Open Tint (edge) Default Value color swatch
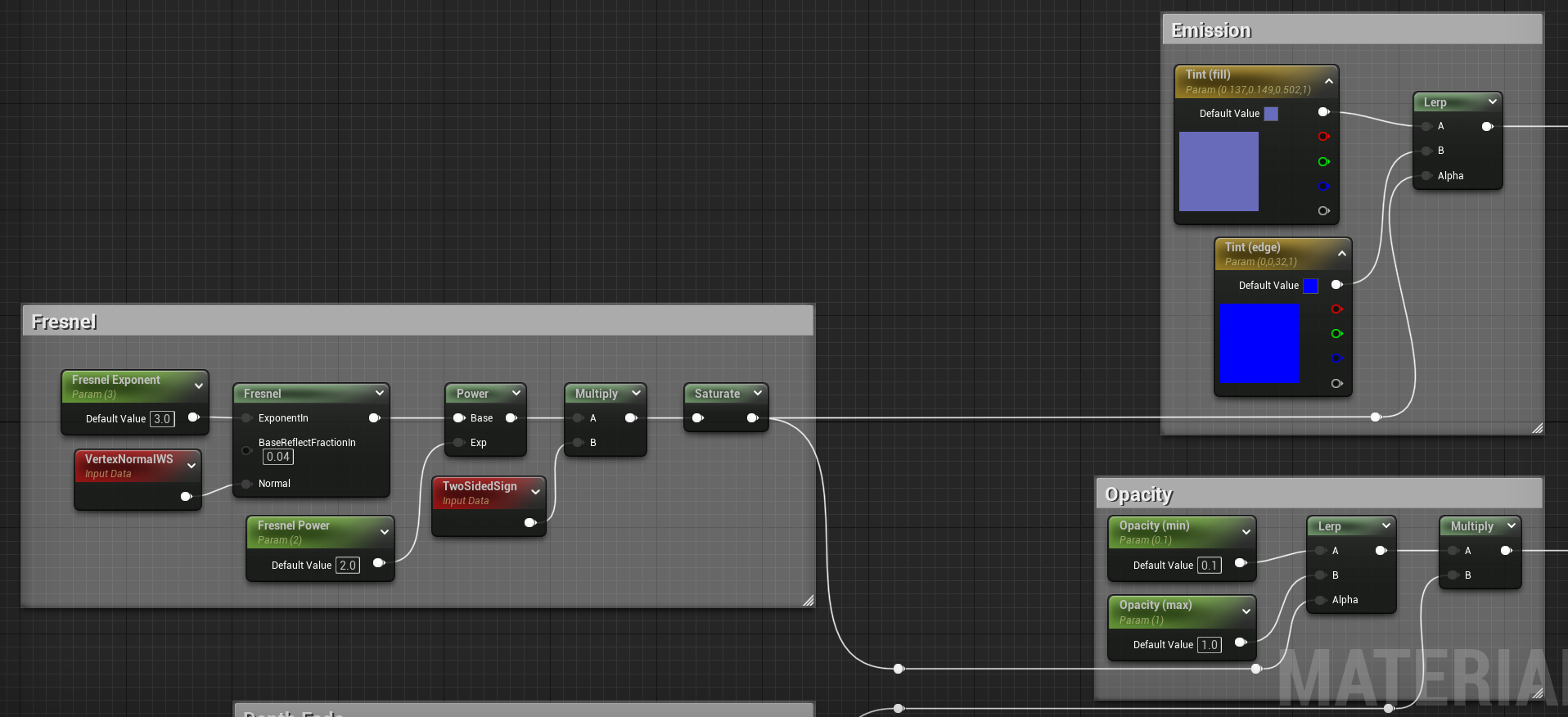The image size is (1568, 717). [x=1310, y=286]
